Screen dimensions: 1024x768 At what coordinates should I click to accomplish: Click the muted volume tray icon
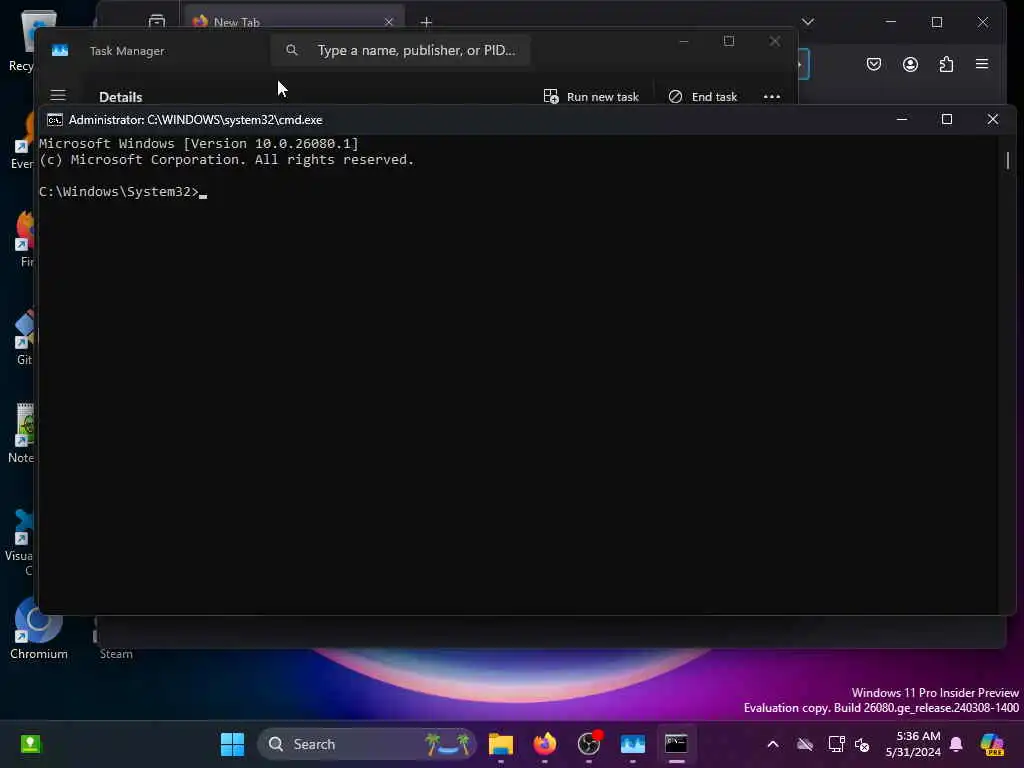click(862, 744)
